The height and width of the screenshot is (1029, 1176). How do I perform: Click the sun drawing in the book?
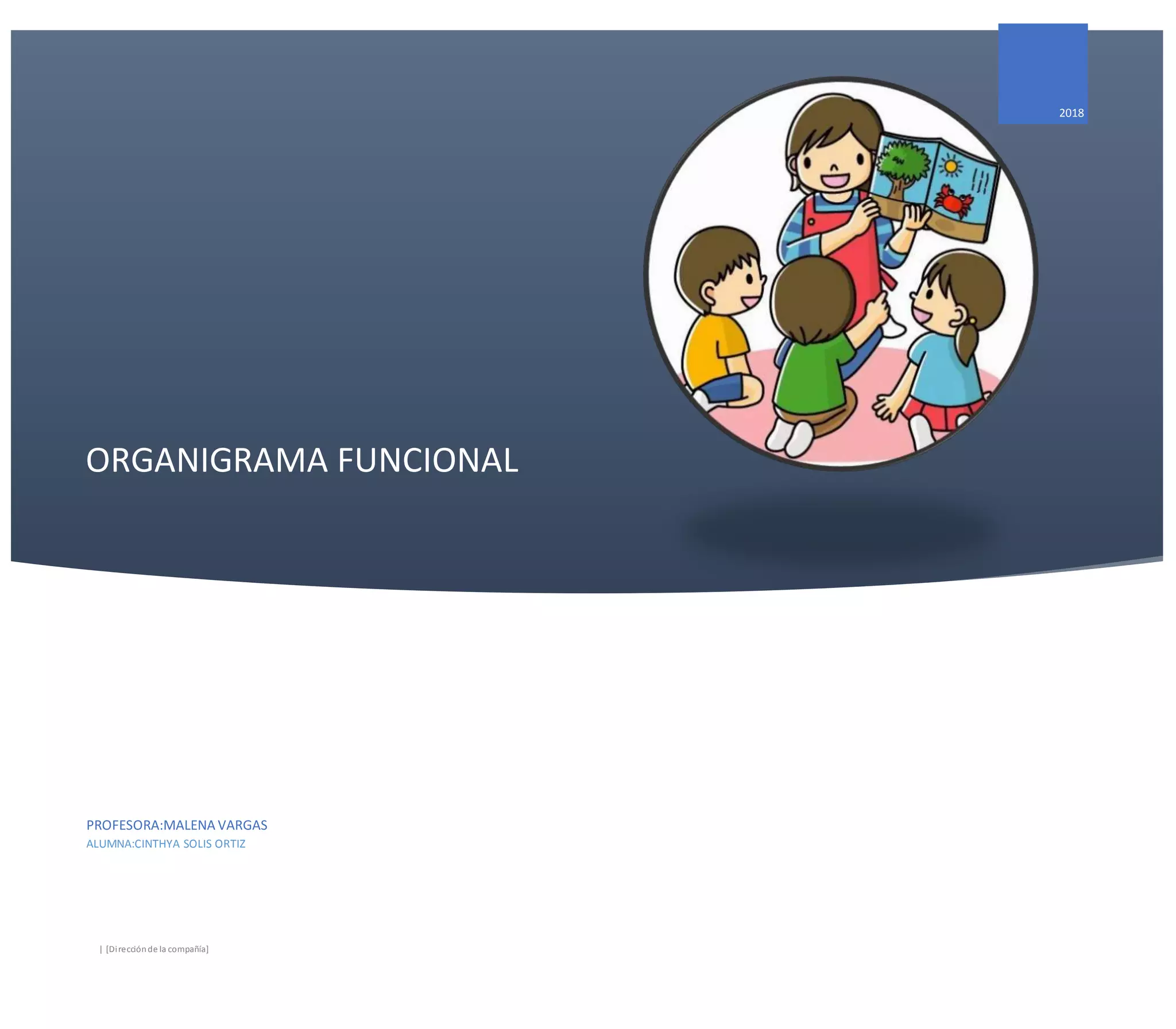pyautogui.click(x=951, y=167)
